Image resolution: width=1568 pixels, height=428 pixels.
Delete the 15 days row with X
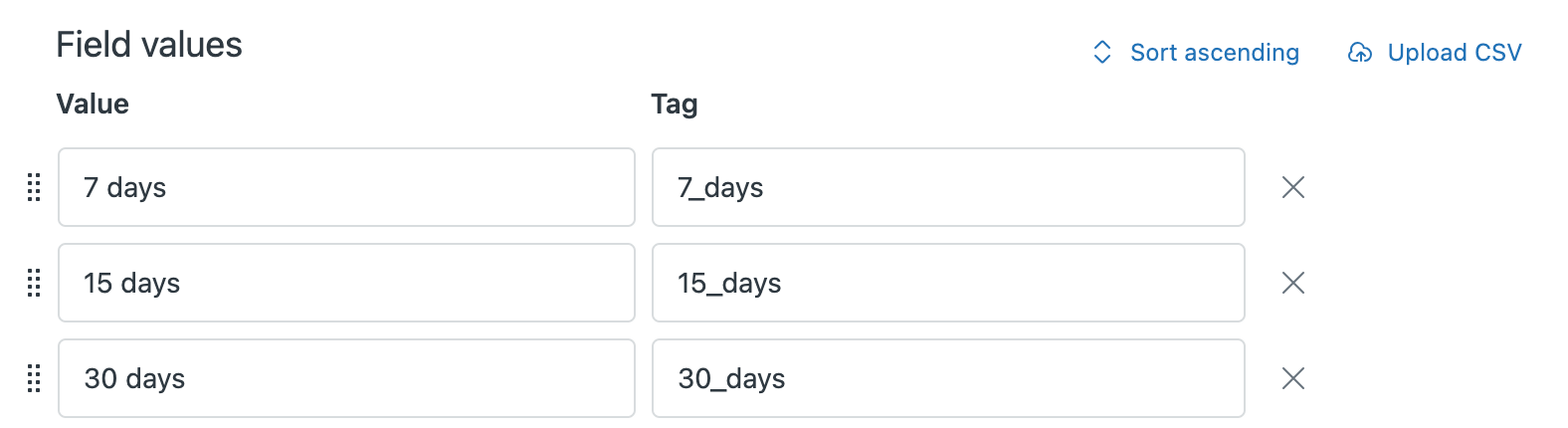tap(1292, 283)
